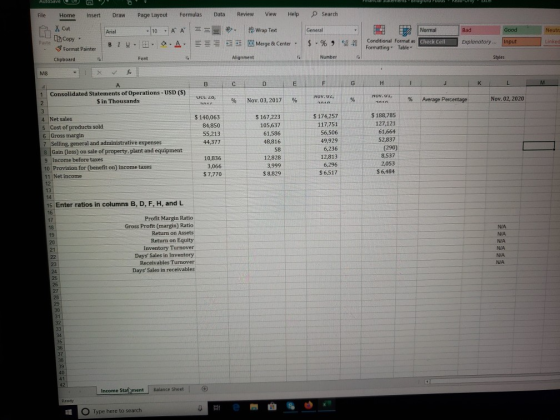Switch to the Formulas tab
560x420 pixels.
point(190,15)
